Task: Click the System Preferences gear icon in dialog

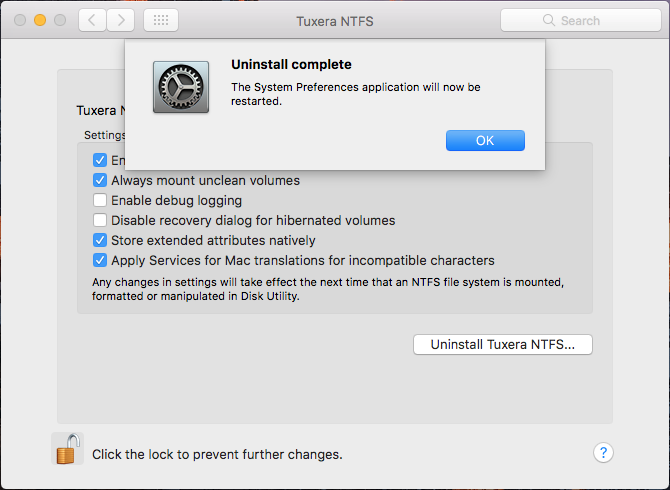Action: click(181, 86)
